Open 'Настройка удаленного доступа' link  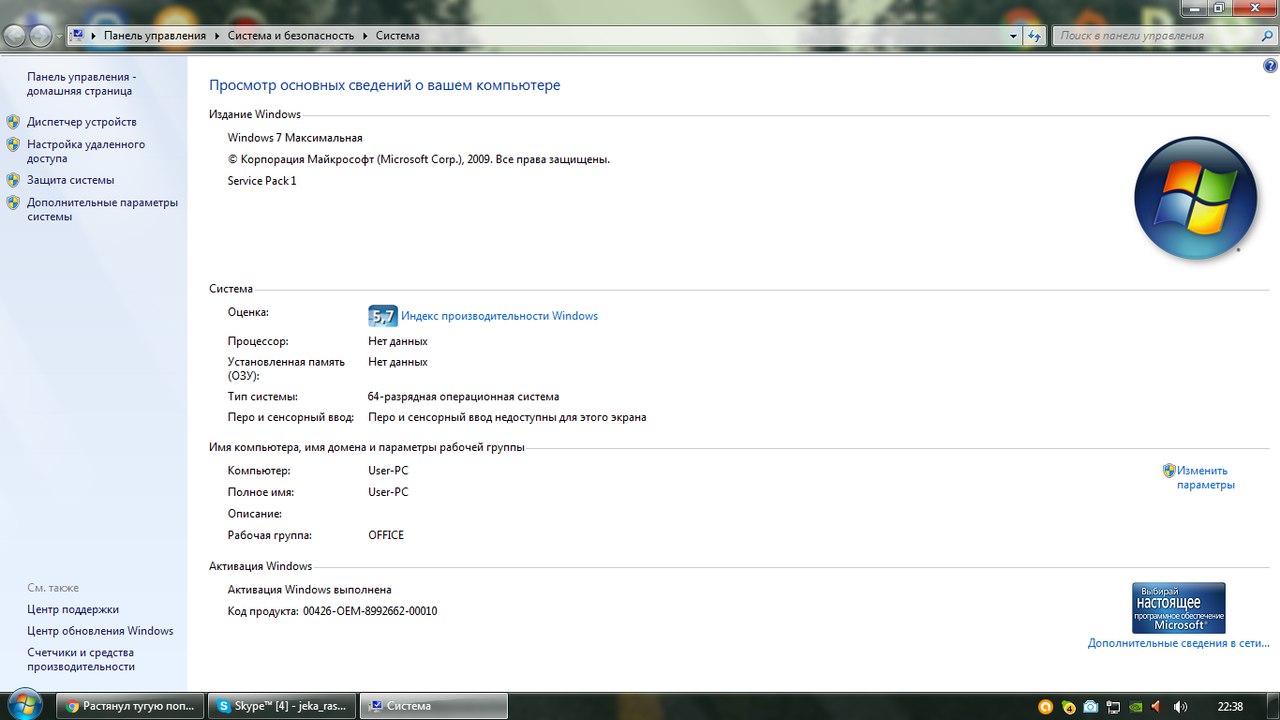coord(86,151)
